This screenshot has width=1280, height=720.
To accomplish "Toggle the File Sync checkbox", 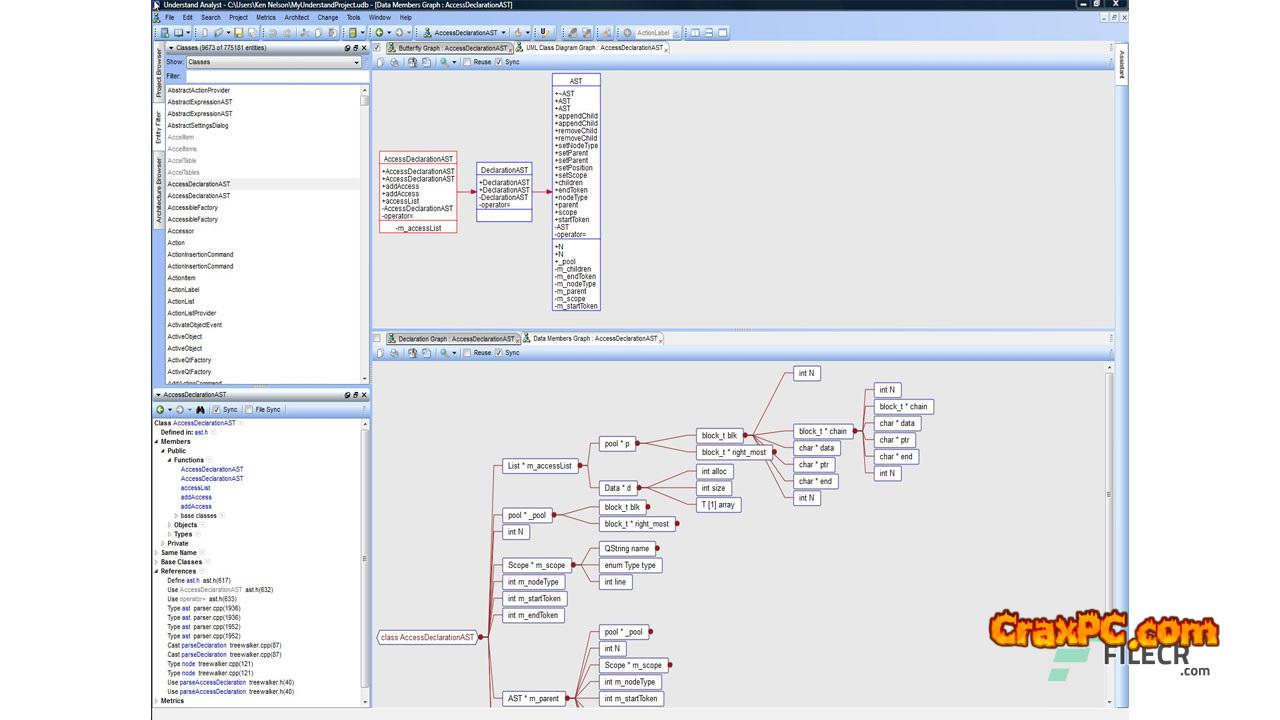I will point(249,409).
